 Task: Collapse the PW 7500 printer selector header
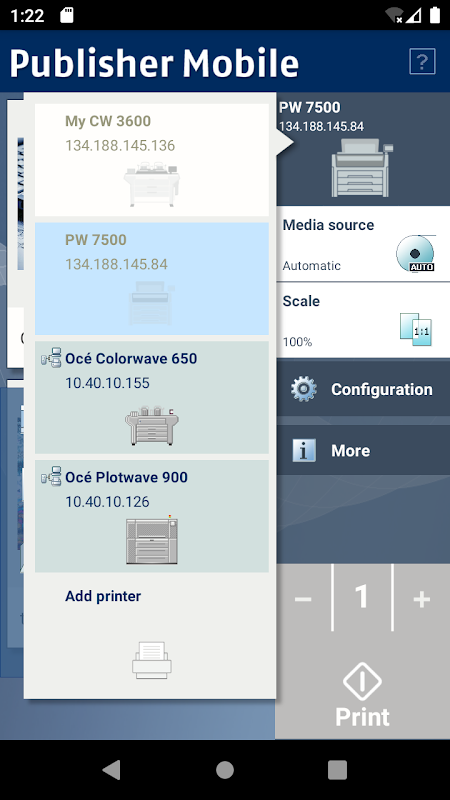(x=363, y=149)
